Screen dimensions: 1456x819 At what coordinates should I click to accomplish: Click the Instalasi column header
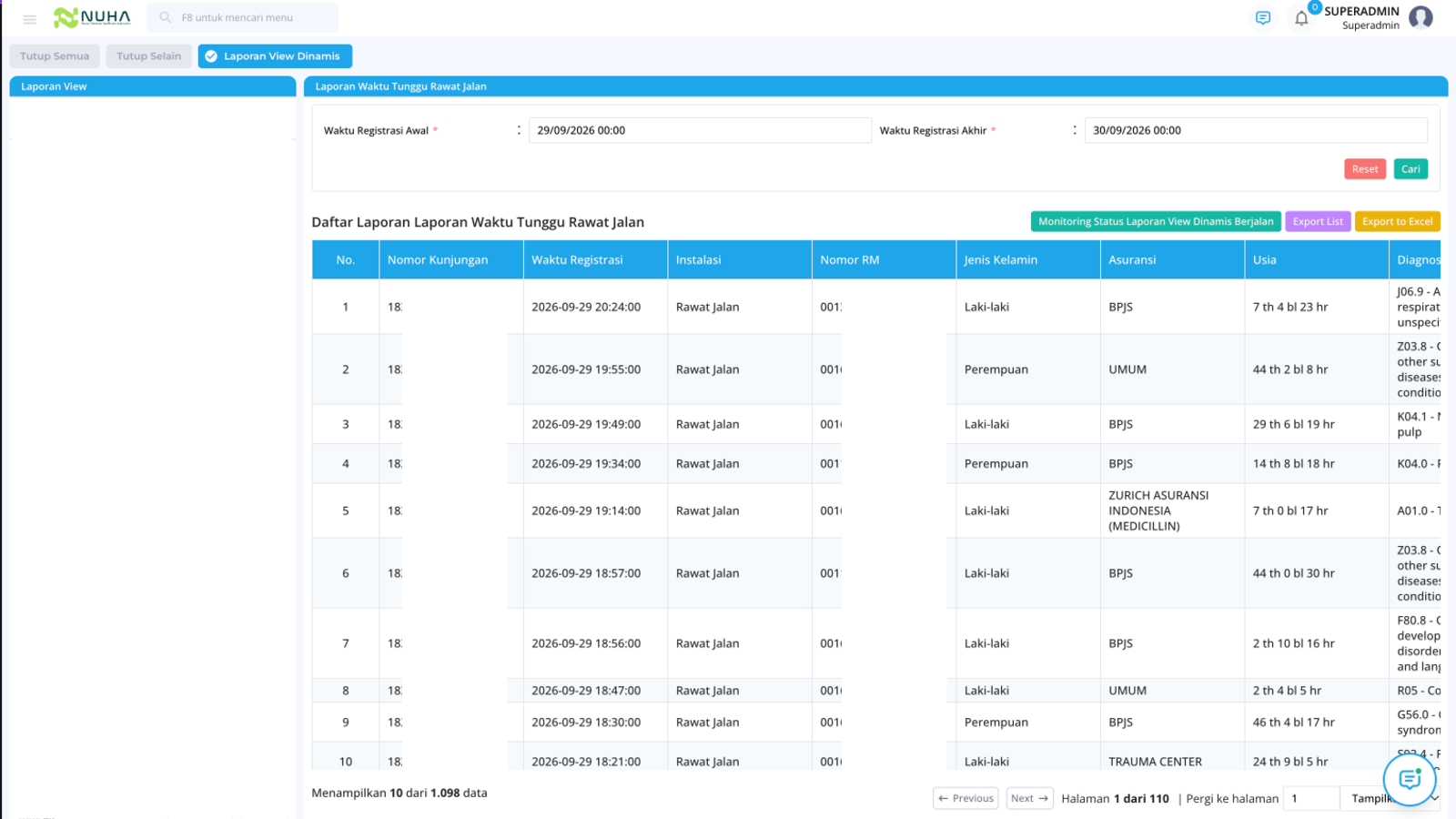pos(740,260)
